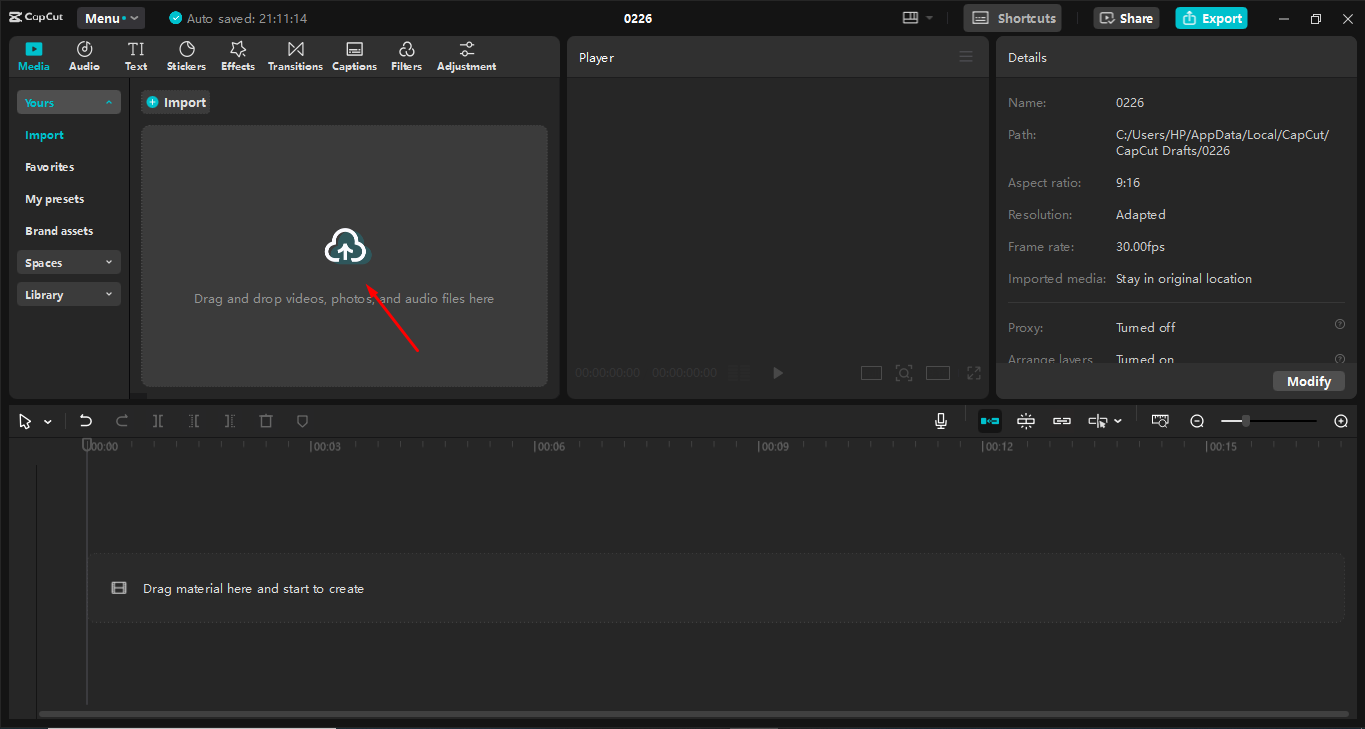Open the Library dropdown

[68, 294]
